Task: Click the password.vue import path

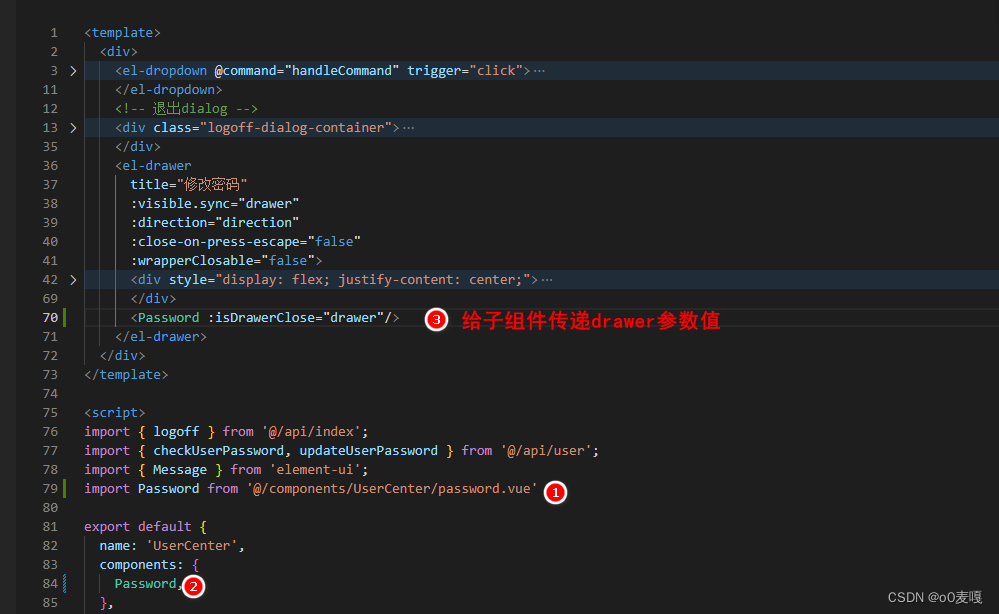Action: [x=392, y=489]
